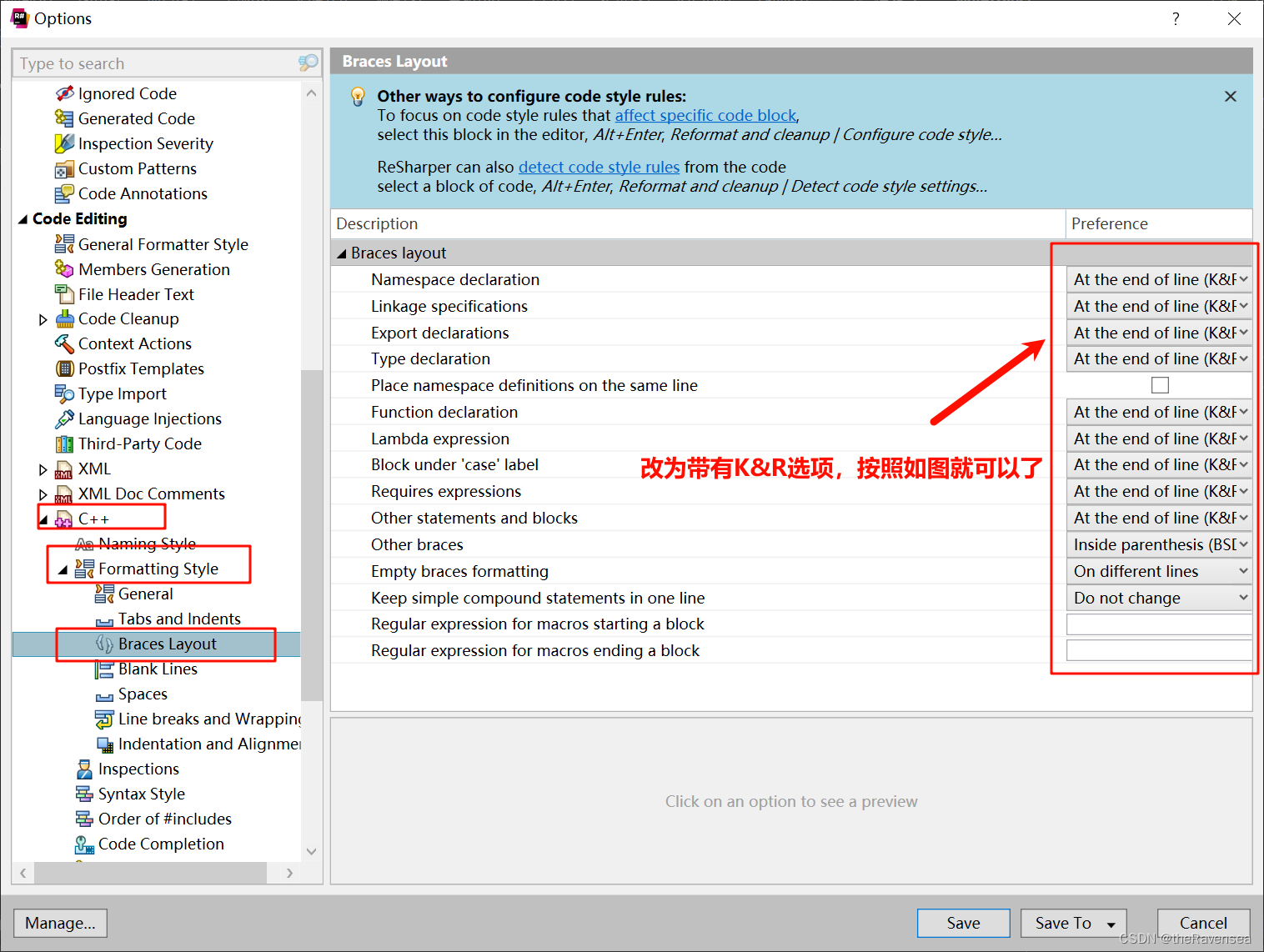Viewport: 1264px width, 952px height.
Task: Click the Order of #includes icon
Action: click(84, 819)
